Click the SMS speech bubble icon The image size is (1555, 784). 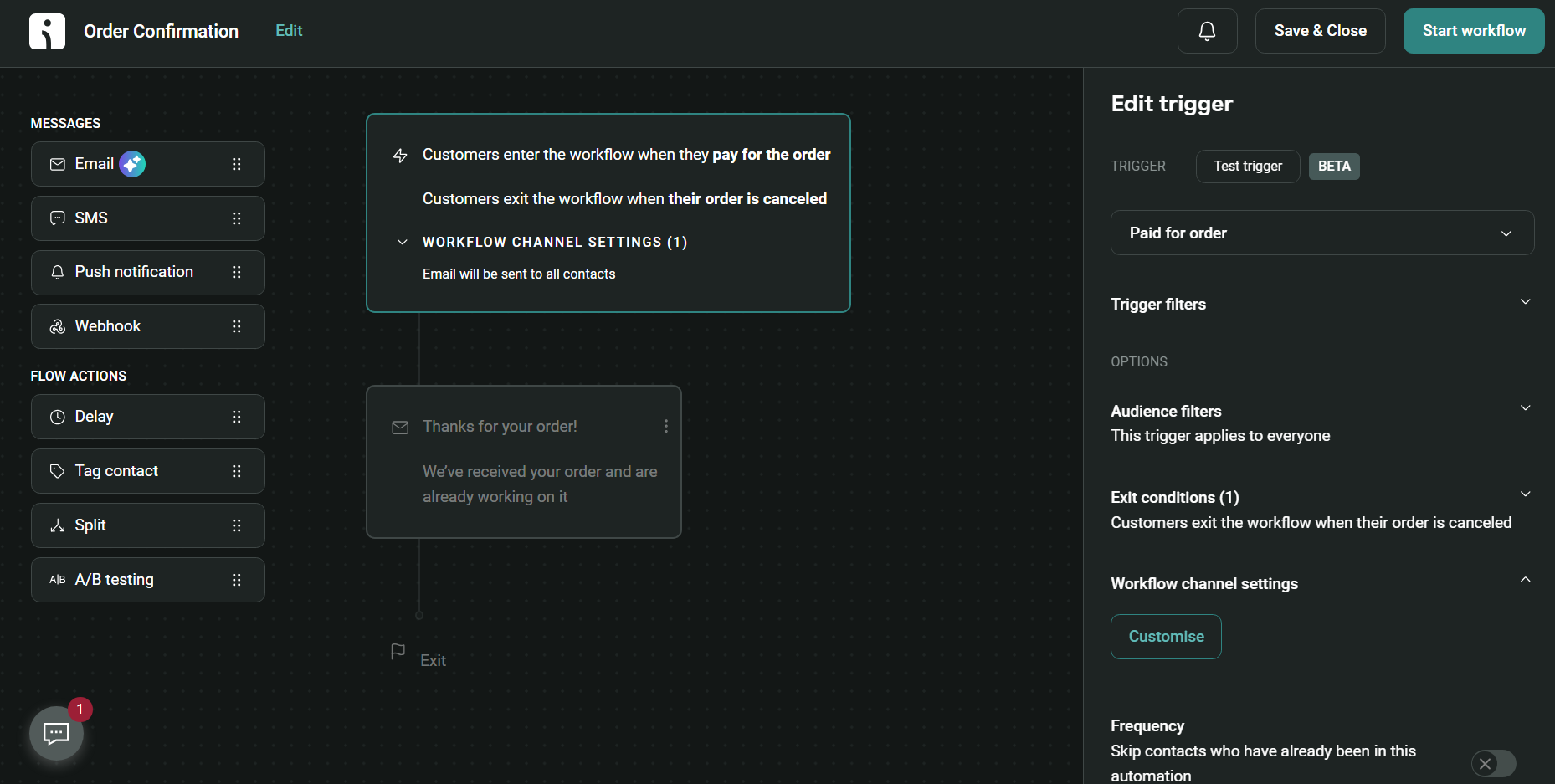pyautogui.click(x=58, y=218)
